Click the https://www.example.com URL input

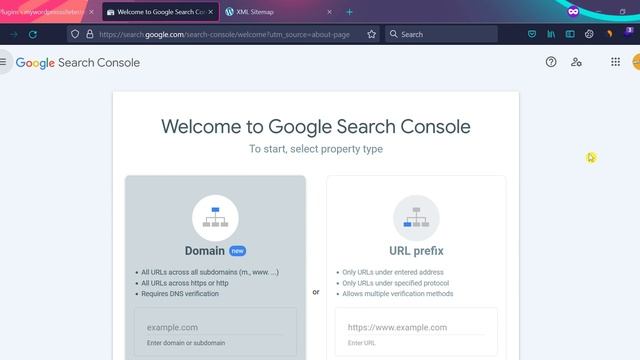[x=416, y=327]
